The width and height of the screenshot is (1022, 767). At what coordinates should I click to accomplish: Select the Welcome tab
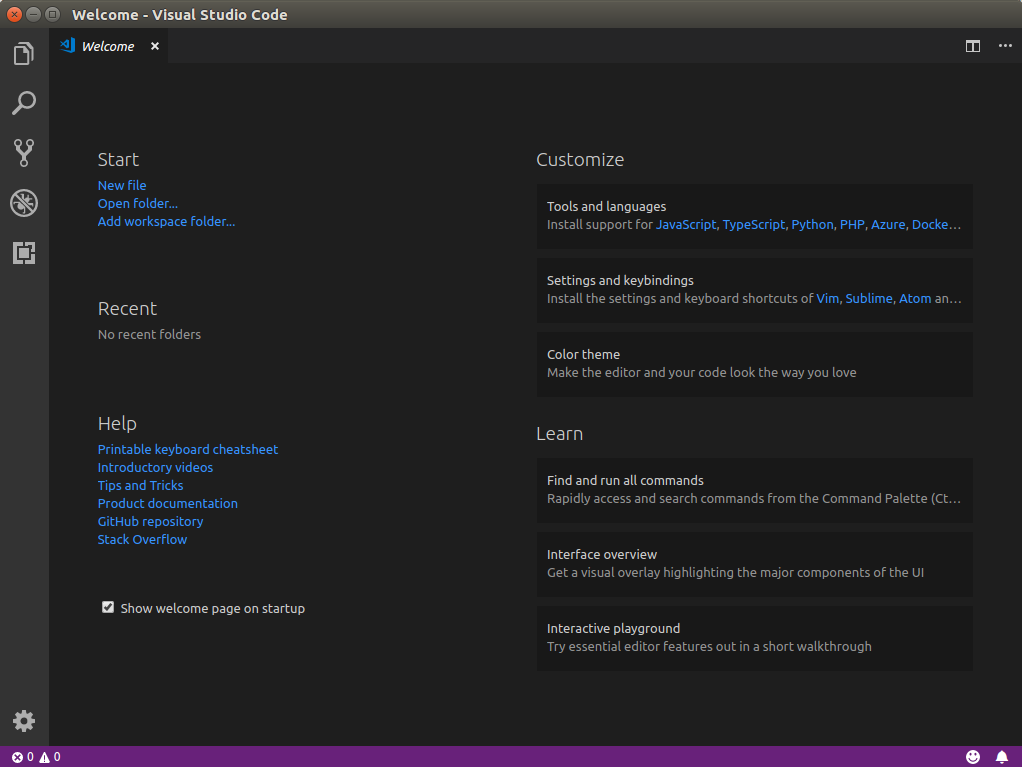pyautogui.click(x=107, y=46)
